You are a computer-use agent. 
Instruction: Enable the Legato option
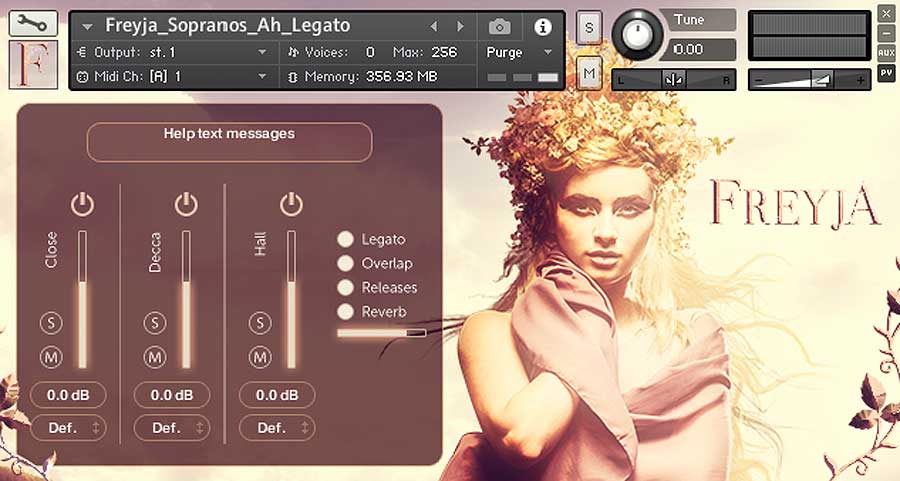coord(345,239)
